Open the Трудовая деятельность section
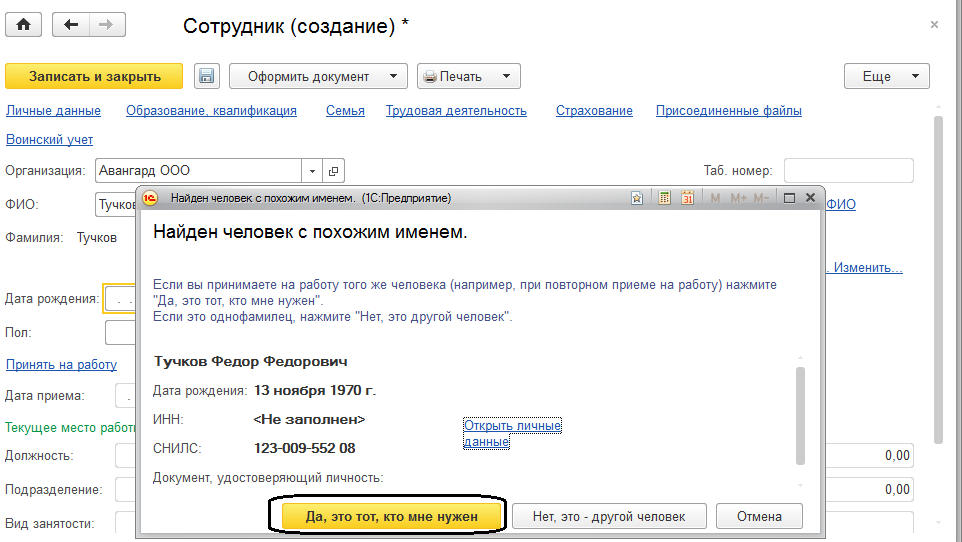 coord(456,111)
